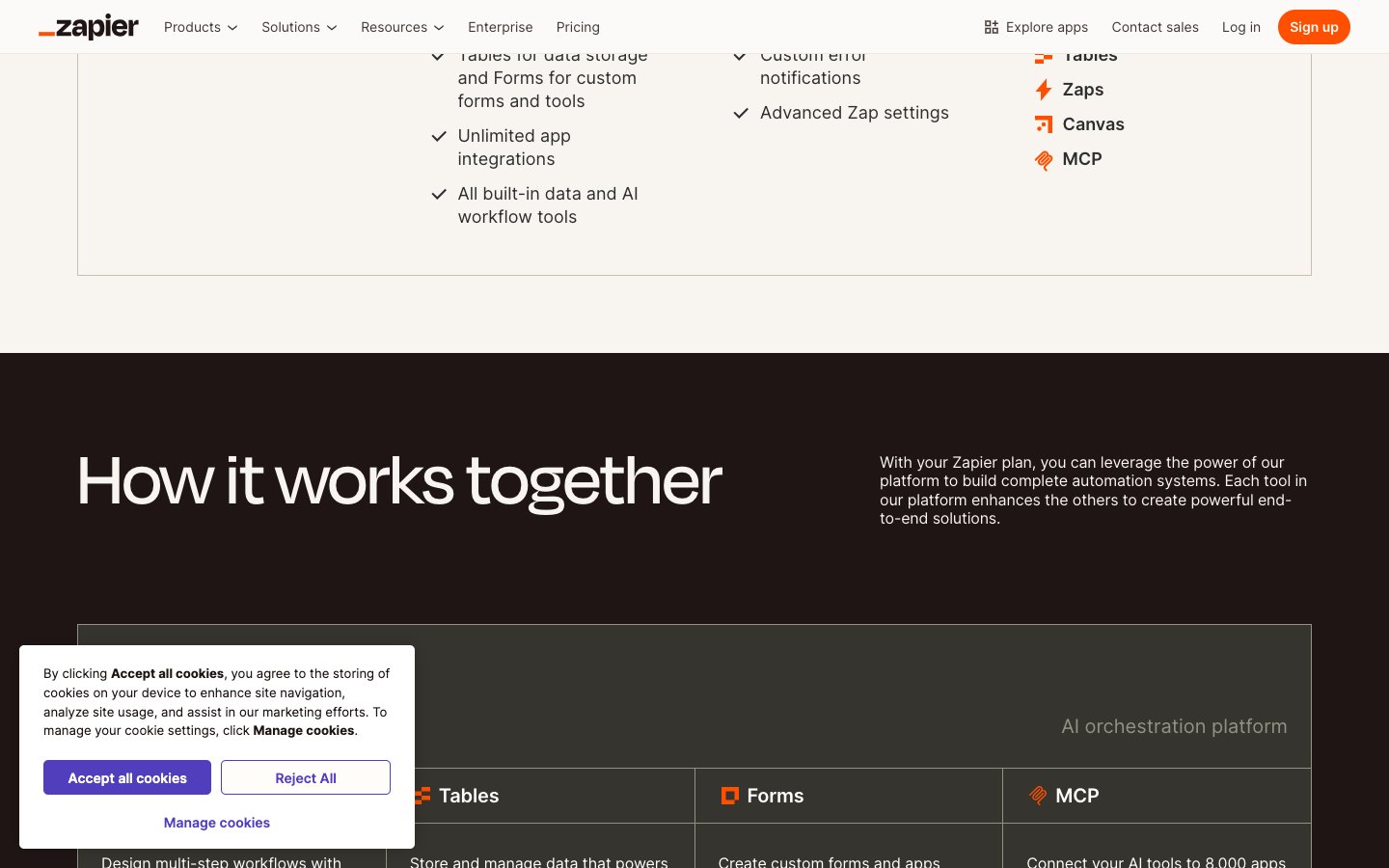The image size is (1389, 868).
Task: Go to the Pricing page
Action: click(x=578, y=27)
